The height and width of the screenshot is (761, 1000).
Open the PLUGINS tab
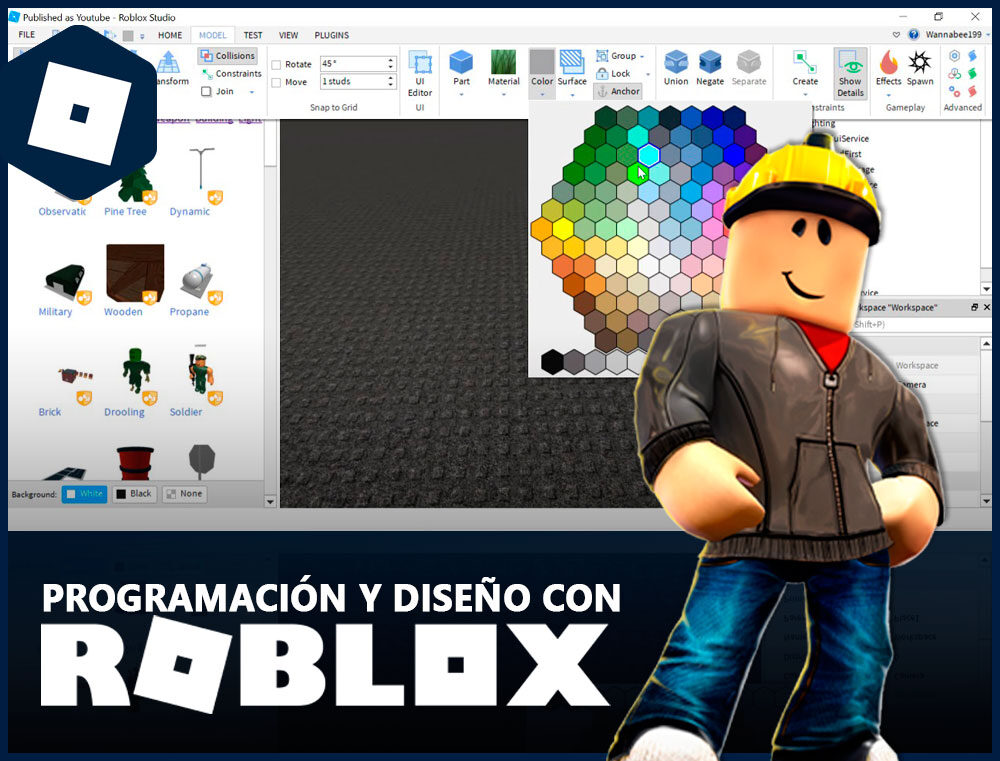[x=331, y=35]
